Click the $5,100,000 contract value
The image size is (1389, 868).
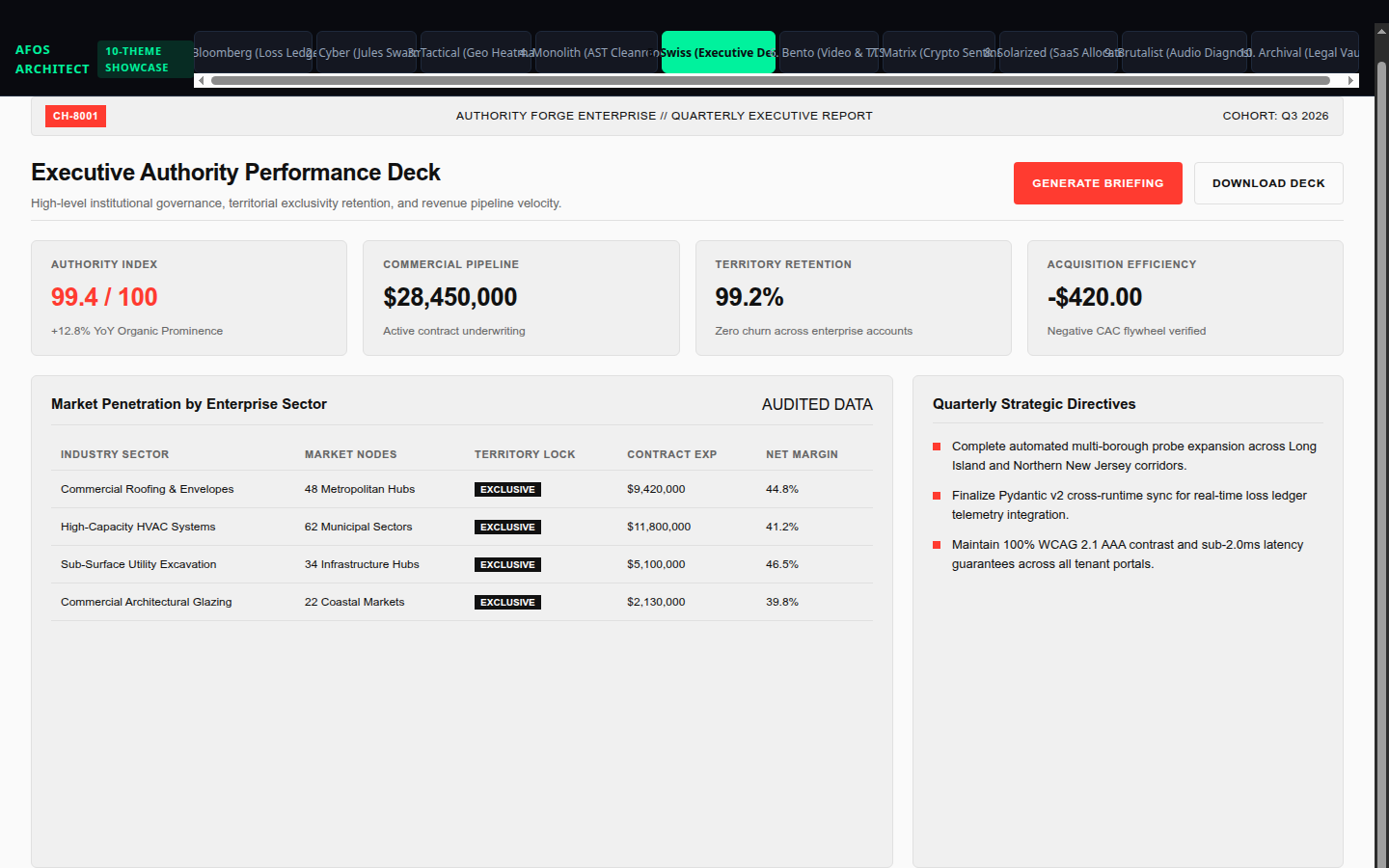(656, 564)
